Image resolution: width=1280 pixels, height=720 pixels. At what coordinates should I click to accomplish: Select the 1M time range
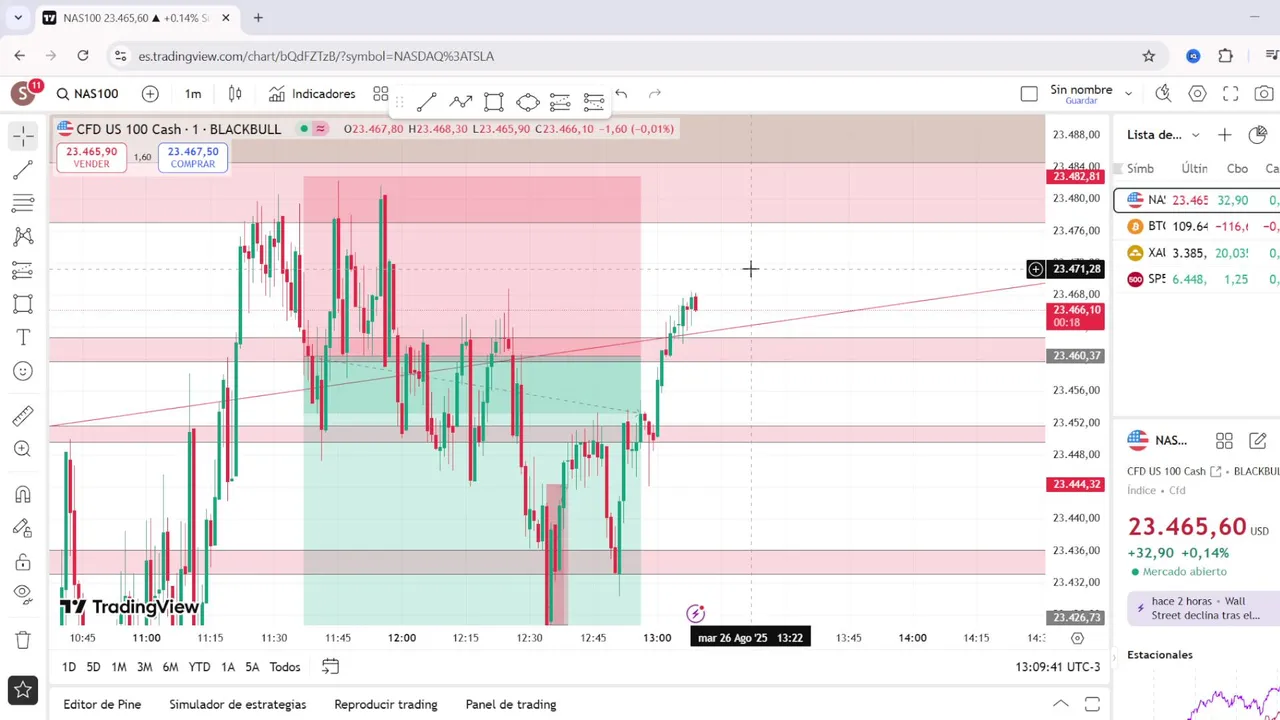tap(118, 667)
